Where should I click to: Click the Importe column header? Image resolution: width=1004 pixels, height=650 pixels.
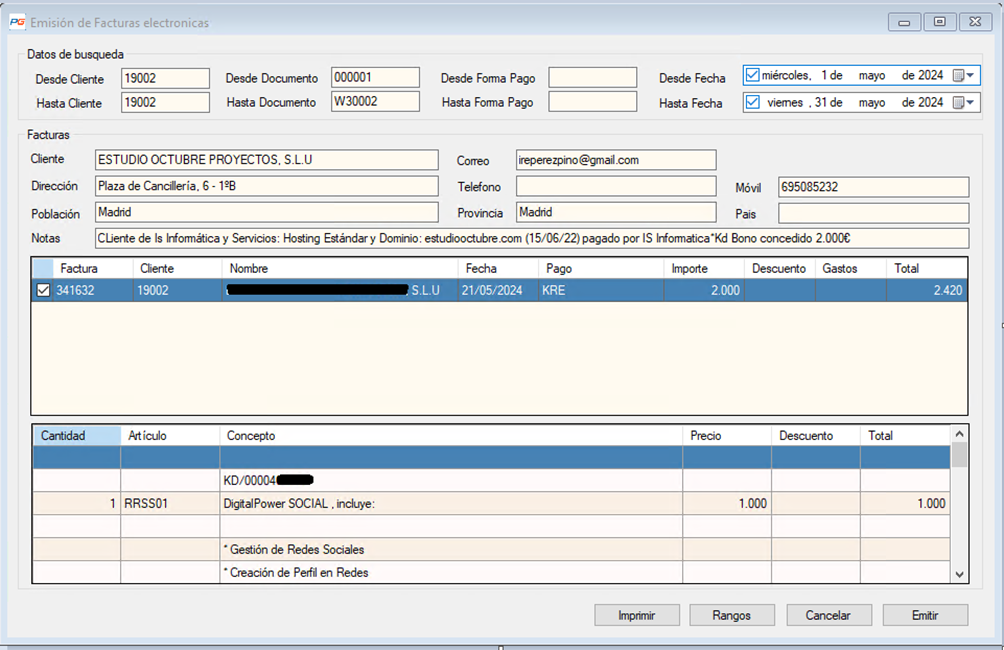[704, 268]
